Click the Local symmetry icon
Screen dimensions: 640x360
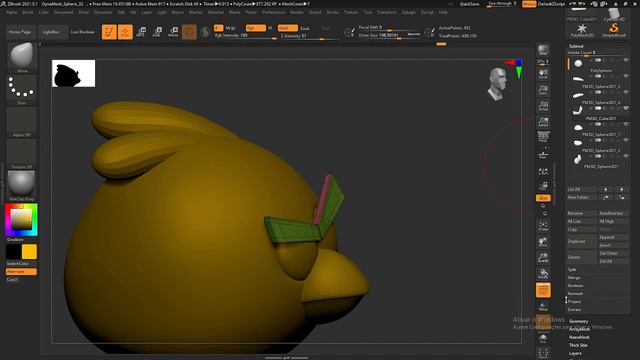click(543, 171)
